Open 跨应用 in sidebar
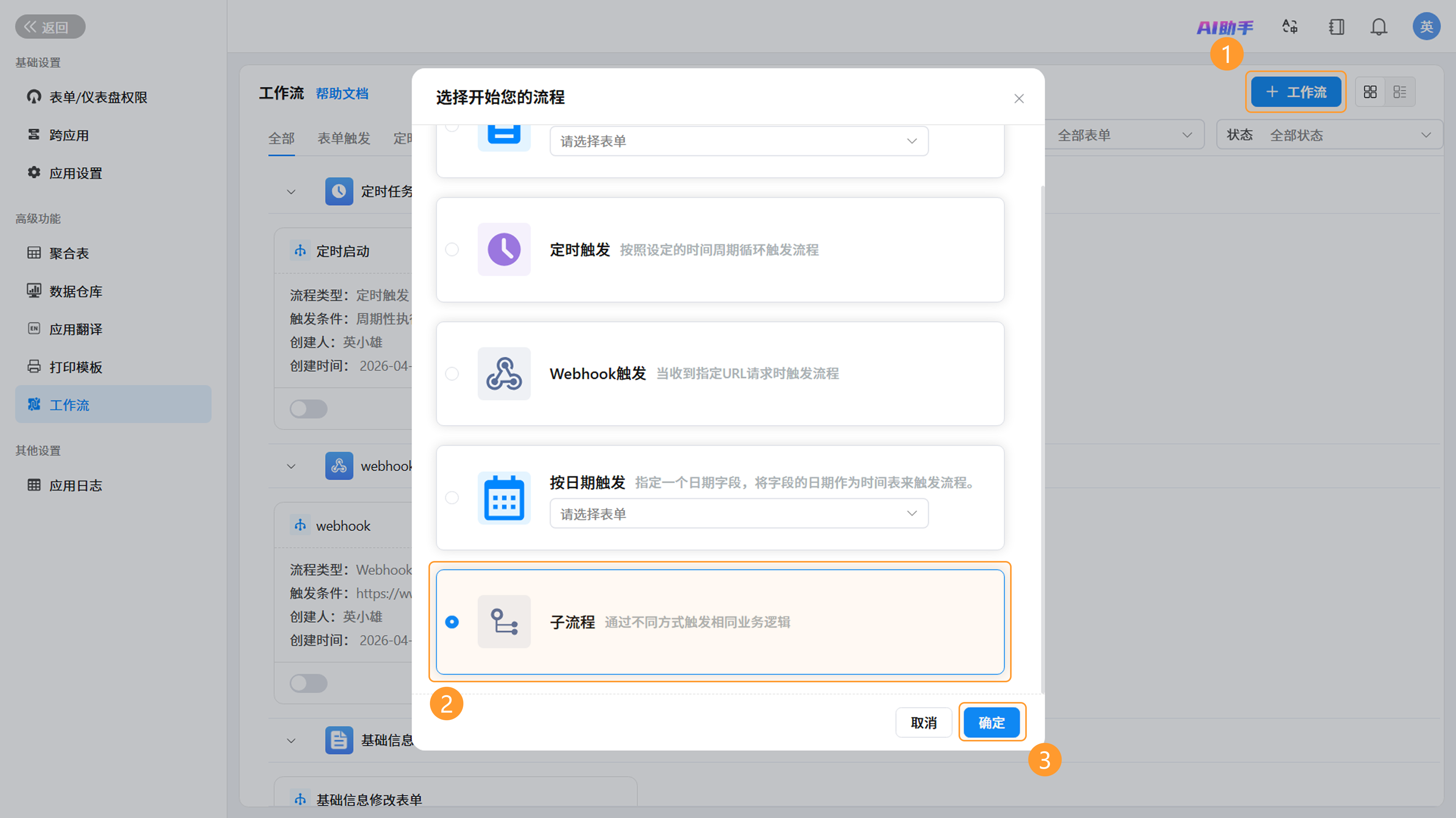Image resolution: width=1456 pixels, height=818 pixels. (113, 135)
